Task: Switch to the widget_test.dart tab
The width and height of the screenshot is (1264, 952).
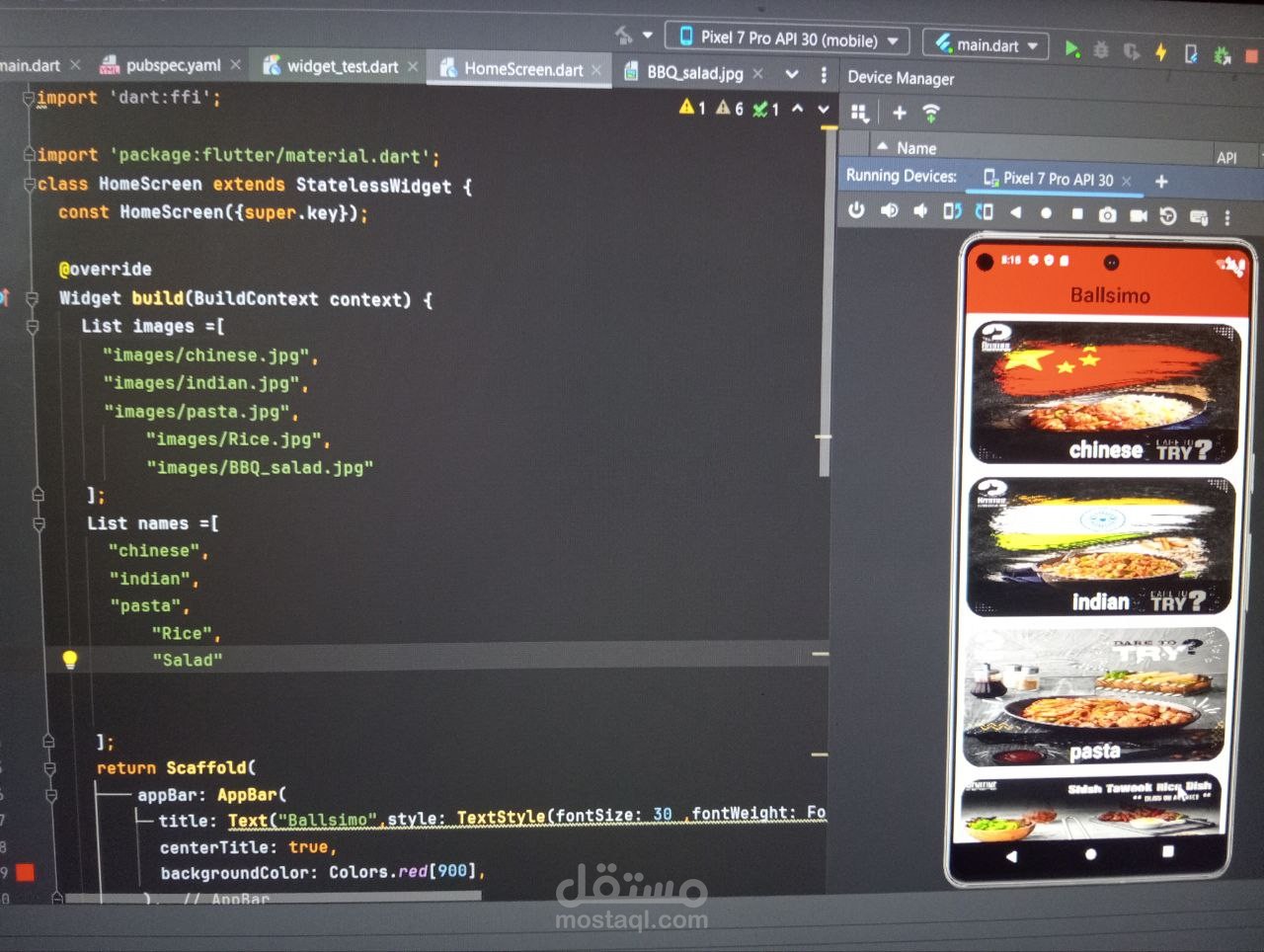Action: 342,66
